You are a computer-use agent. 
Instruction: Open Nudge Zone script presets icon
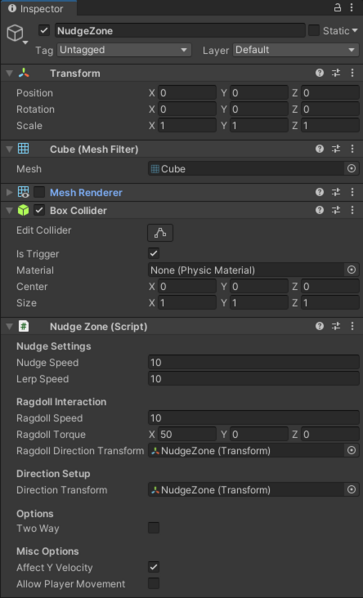336,326
